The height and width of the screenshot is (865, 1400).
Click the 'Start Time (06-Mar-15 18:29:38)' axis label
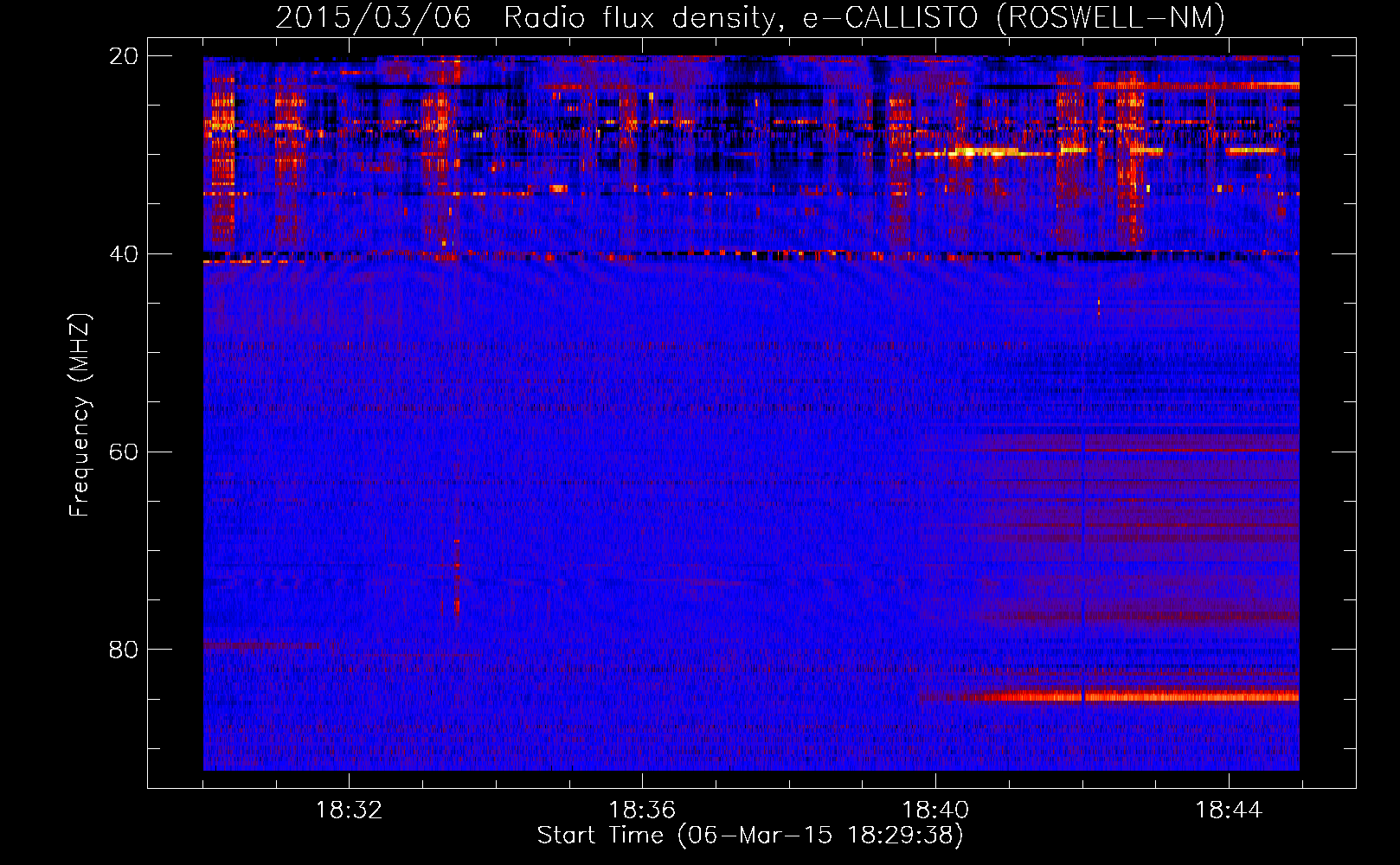[750, 836]
